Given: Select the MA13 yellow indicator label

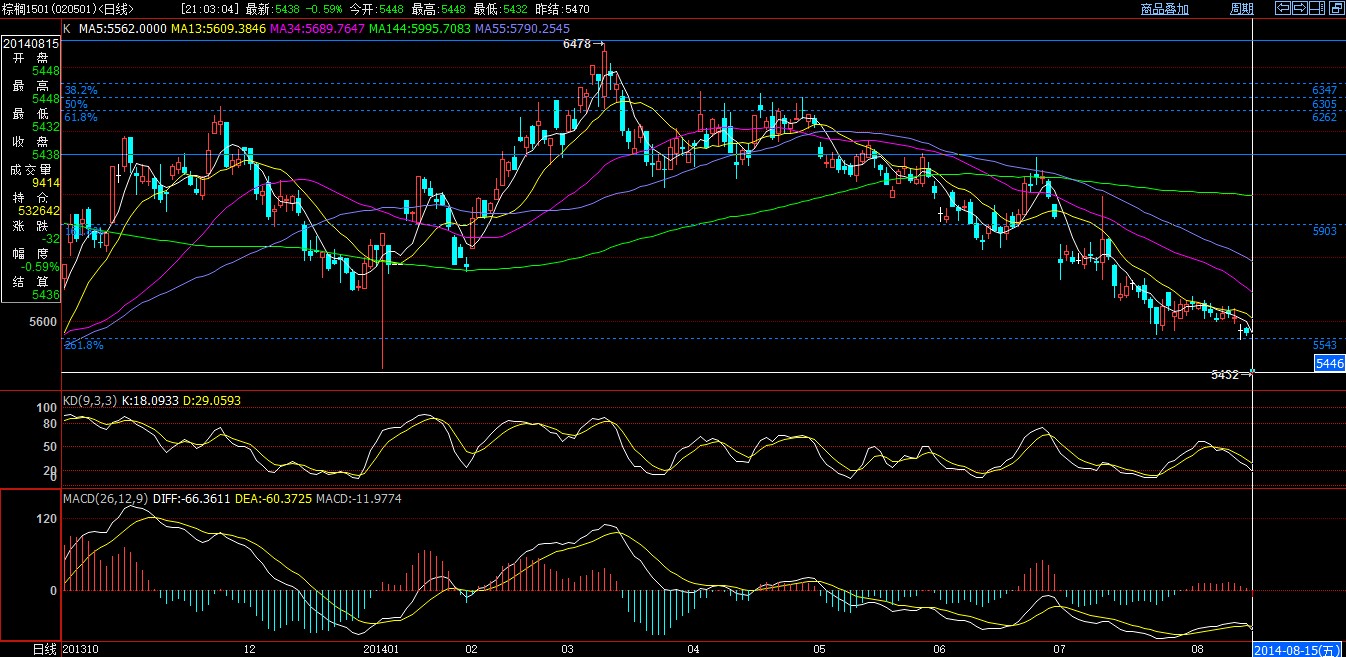Looking at the screenshot, I should coord(218,29).
